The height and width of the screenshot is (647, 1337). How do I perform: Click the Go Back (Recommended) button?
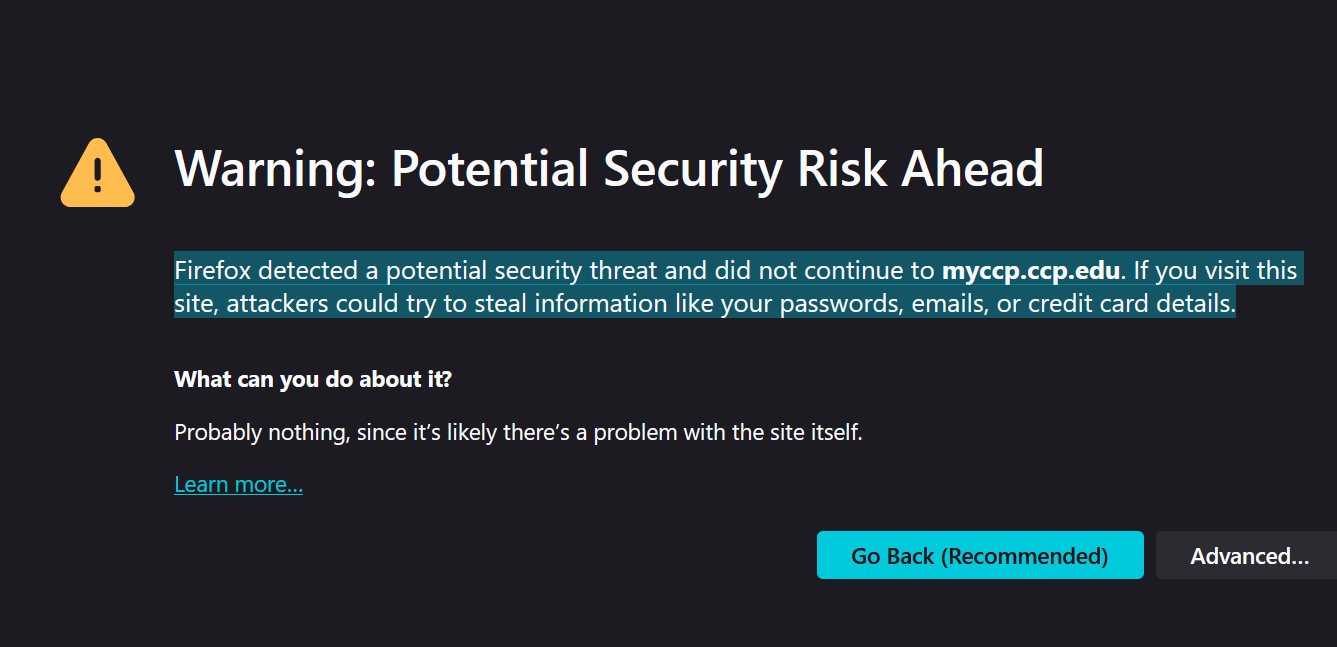979,556
